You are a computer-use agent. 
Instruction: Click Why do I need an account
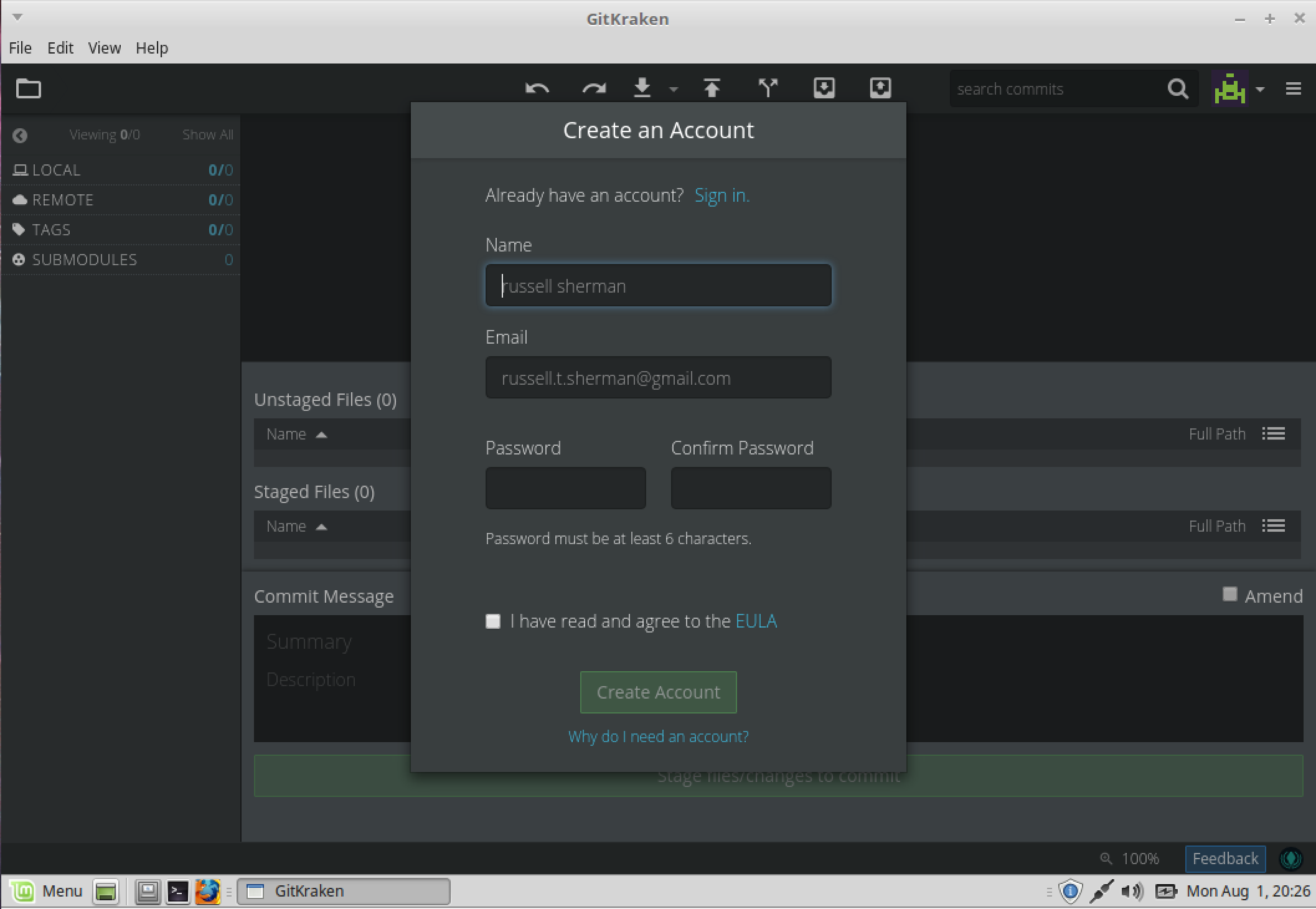[x=658, y=737]
